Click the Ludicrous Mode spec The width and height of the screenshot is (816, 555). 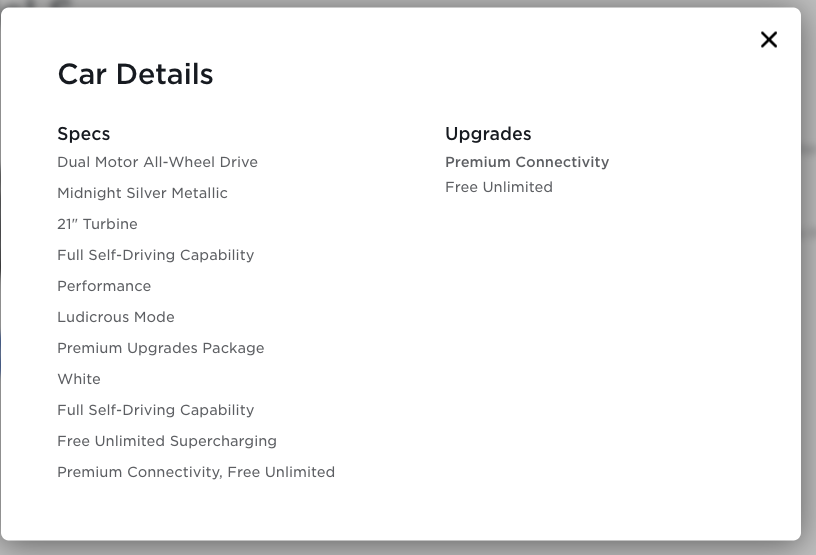click(x=116, y=317)
